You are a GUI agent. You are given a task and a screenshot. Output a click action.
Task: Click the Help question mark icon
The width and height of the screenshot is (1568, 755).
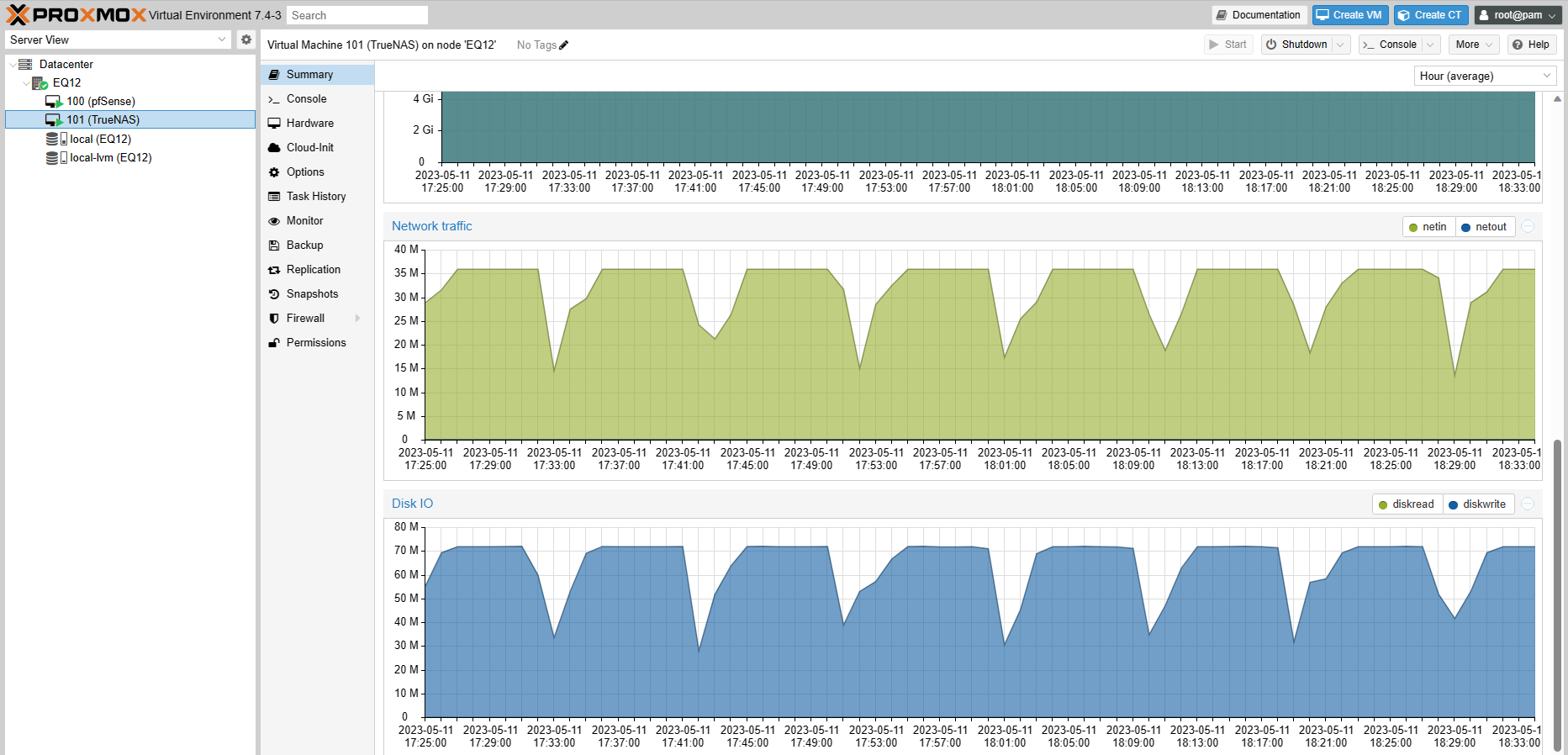click(1518, 45)
